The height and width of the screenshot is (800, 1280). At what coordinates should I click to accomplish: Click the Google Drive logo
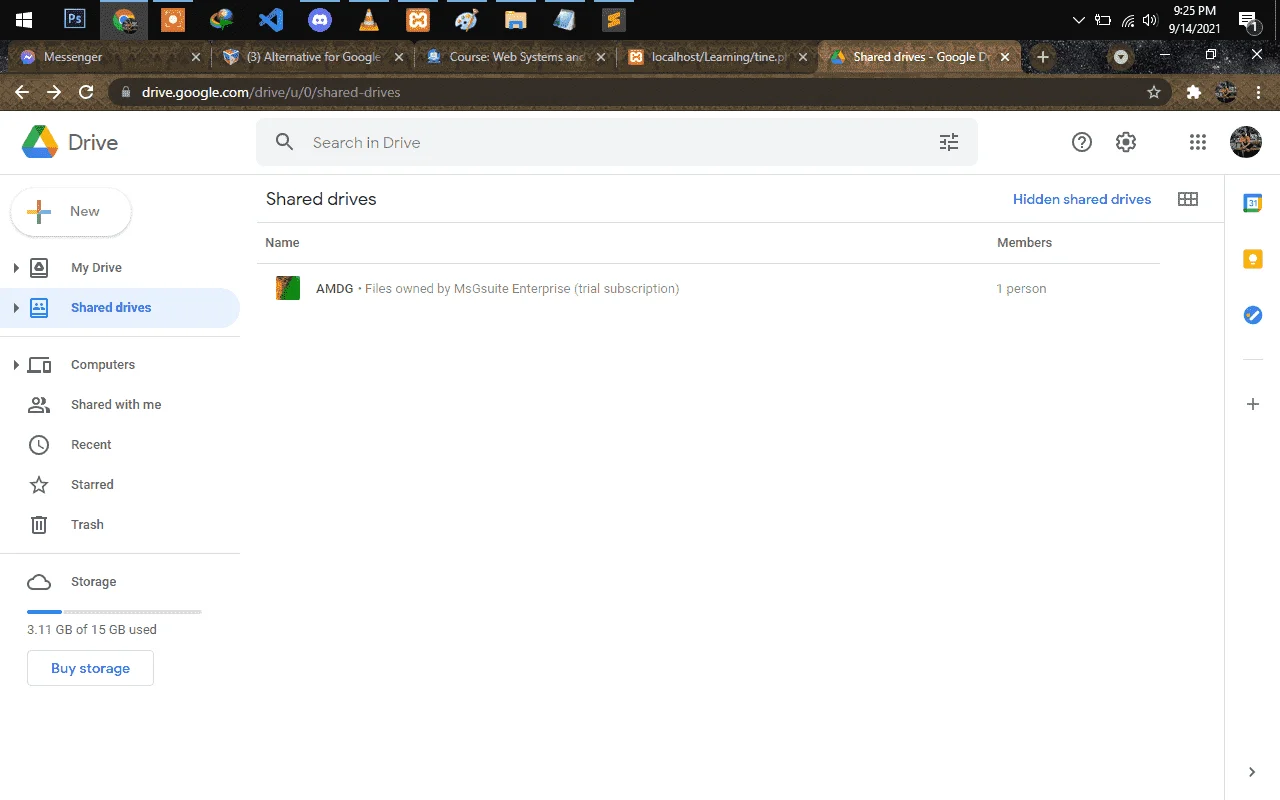pos(40,142)
